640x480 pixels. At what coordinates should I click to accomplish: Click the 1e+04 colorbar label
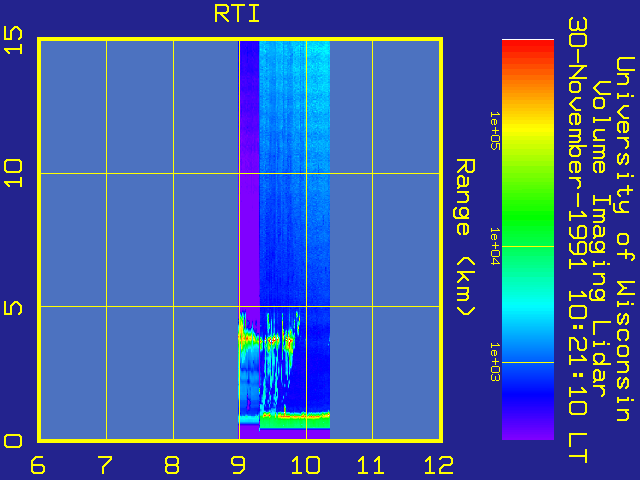click(x=495, y=246)
